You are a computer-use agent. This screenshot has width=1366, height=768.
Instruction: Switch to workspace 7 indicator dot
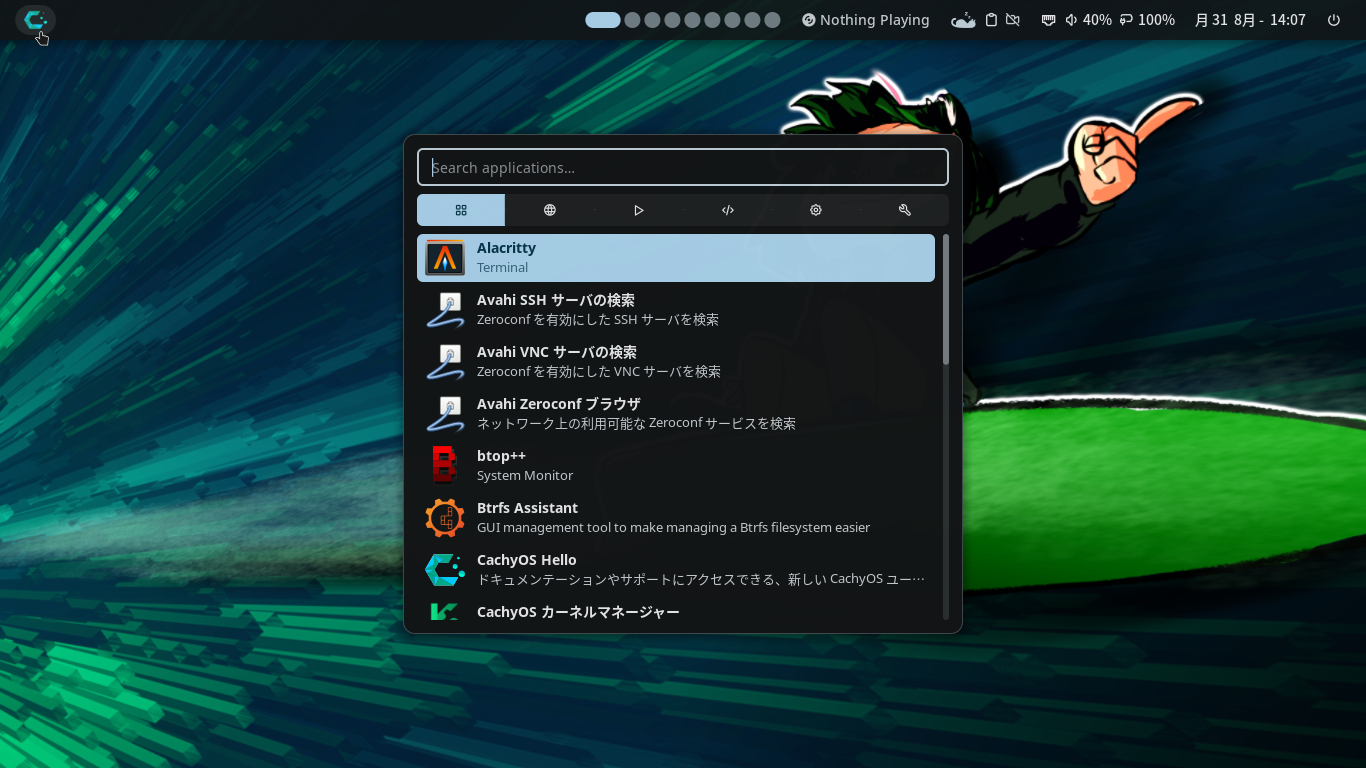732,20
